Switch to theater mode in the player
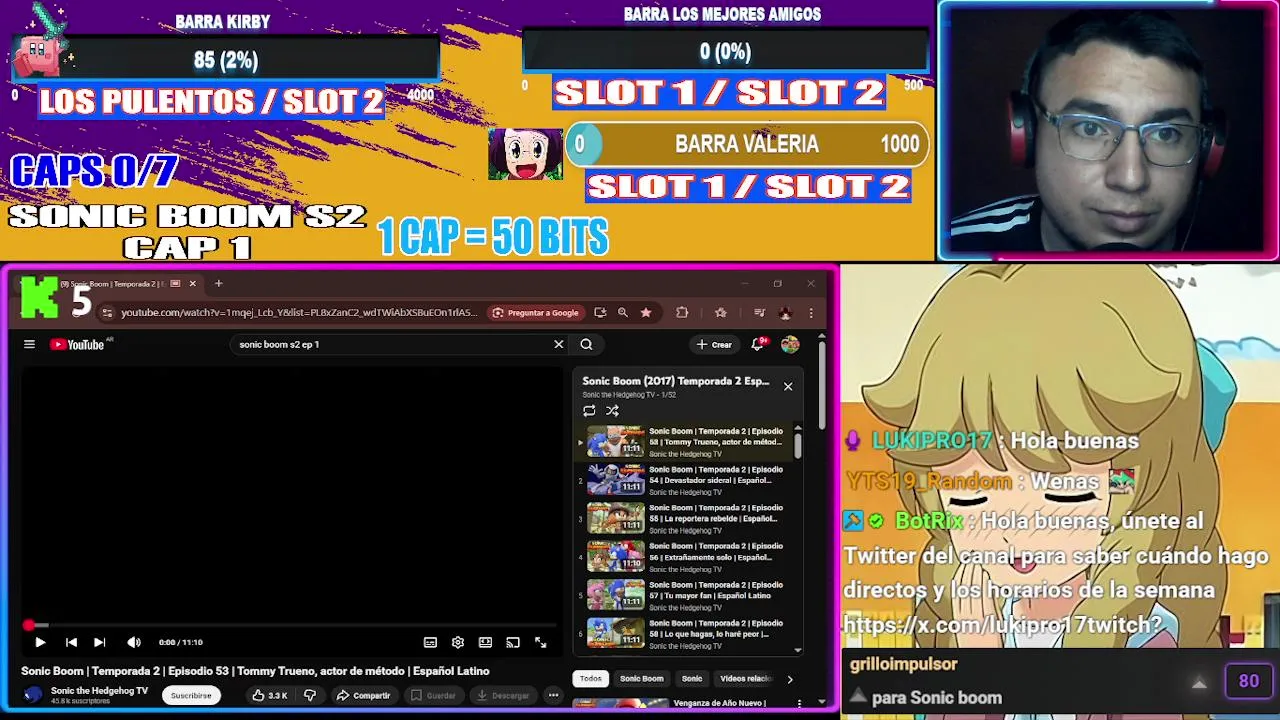 click(485, 642)
